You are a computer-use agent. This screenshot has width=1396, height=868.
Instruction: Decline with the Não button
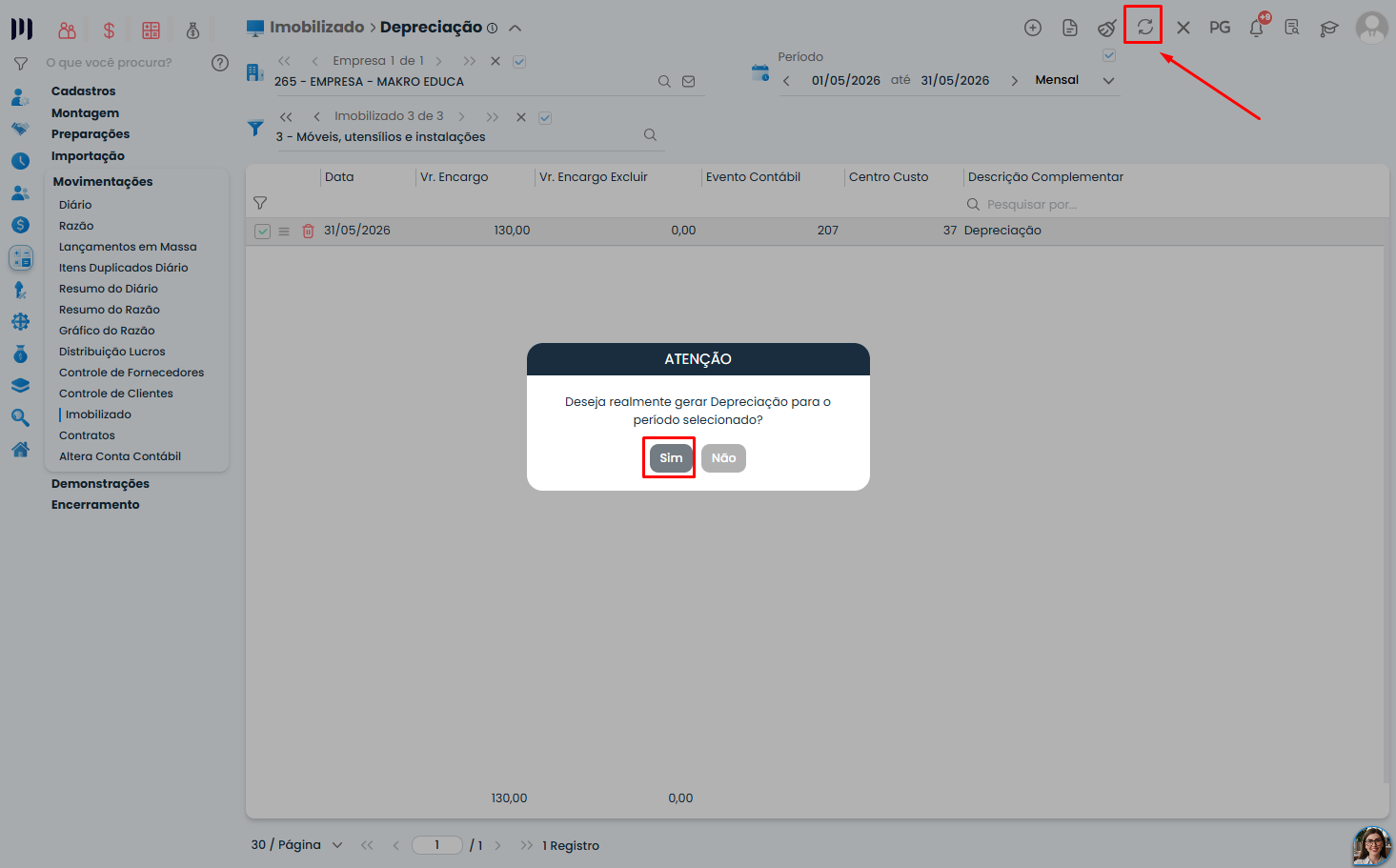[x=723, y=458]
